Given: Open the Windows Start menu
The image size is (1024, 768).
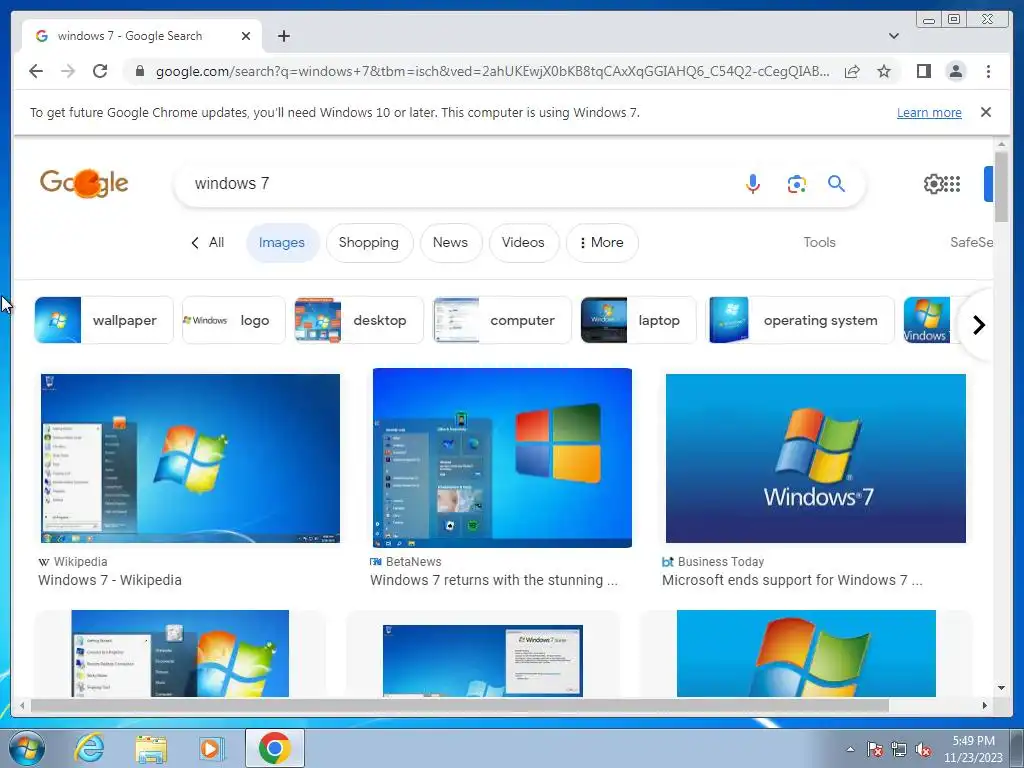Looking at the screenshot, I should [x=26, y=748].
